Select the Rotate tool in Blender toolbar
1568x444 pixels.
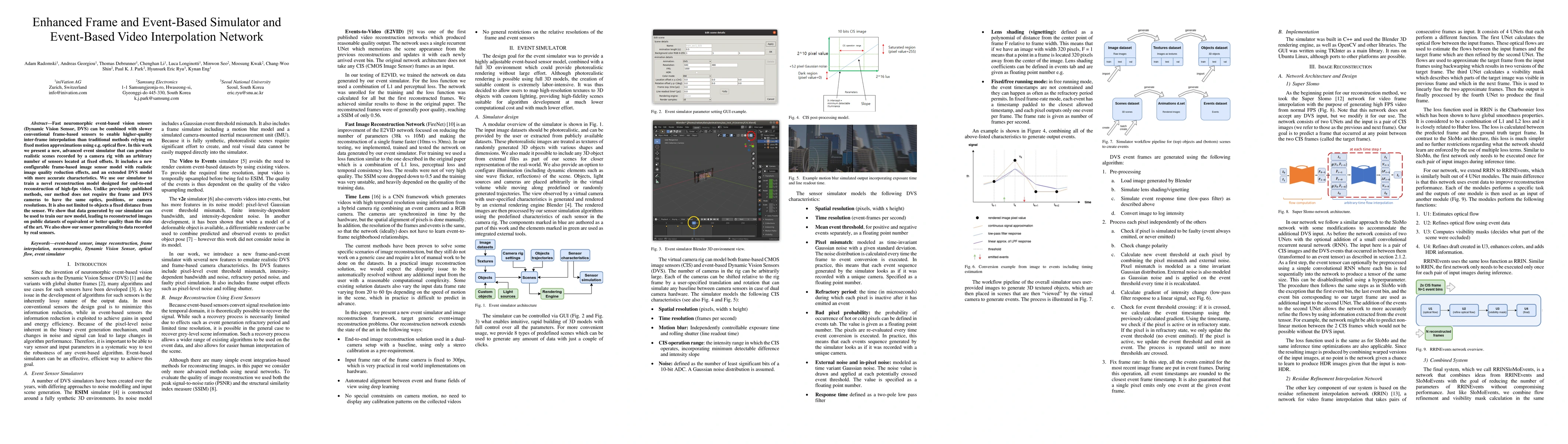click(658, 159)
